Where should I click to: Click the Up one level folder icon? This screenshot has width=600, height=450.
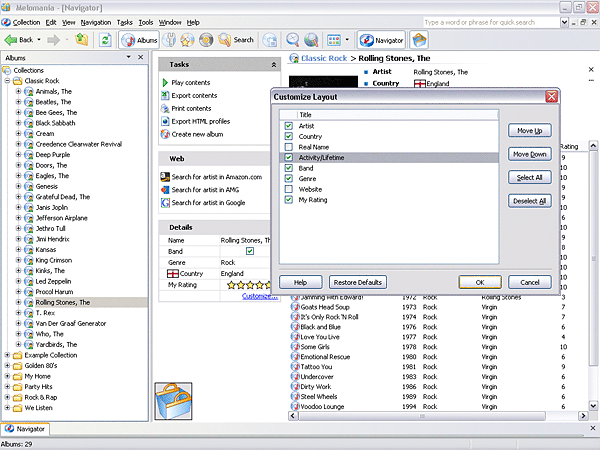(82, 39)
